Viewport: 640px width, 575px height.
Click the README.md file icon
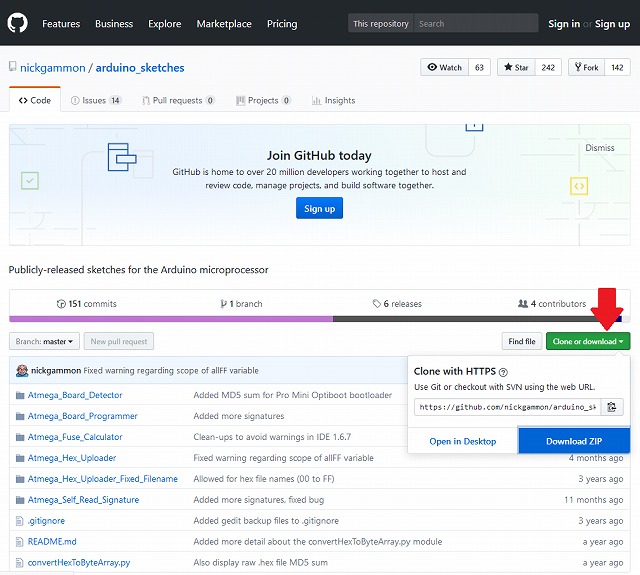(x=19, y=542)
